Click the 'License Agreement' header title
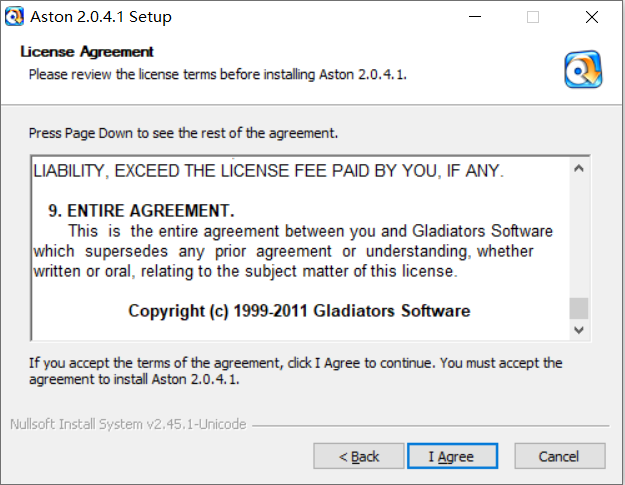 pyautogui.click(x=87, y=51)
